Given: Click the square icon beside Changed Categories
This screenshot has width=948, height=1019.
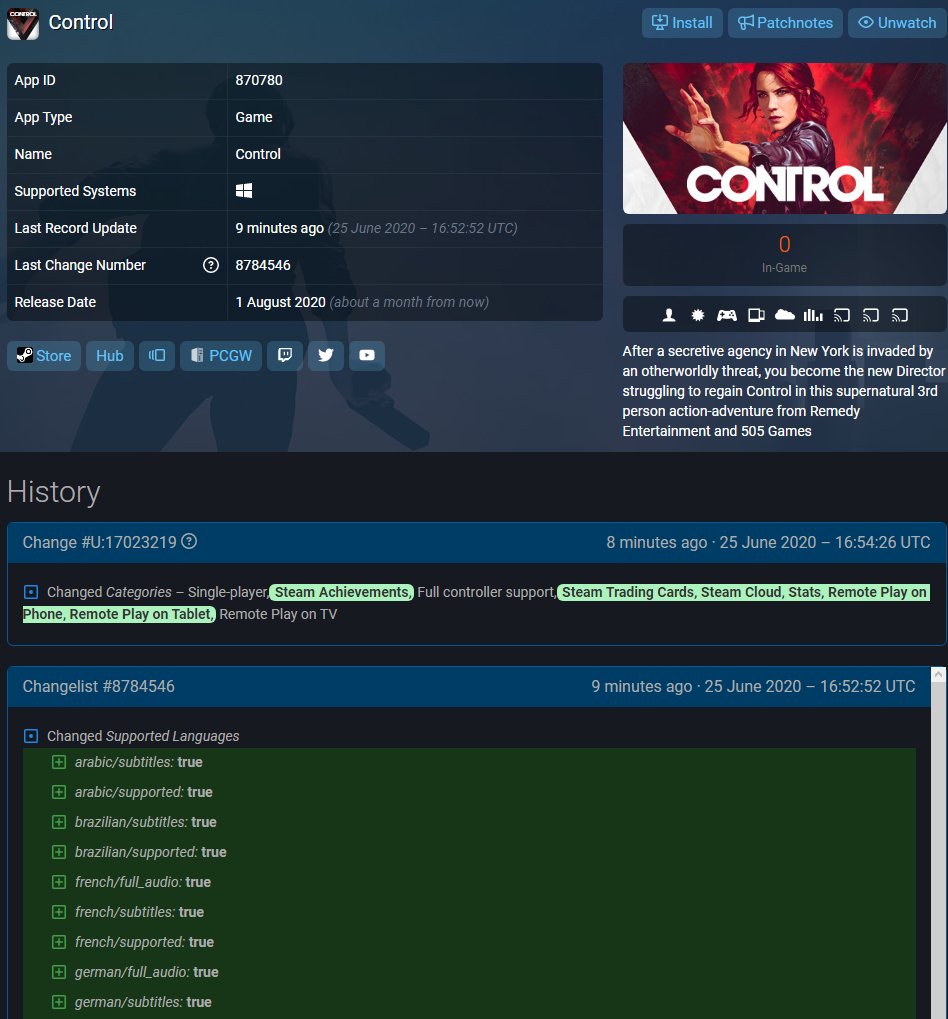Looking at the screenshot, I should [31, 592].
